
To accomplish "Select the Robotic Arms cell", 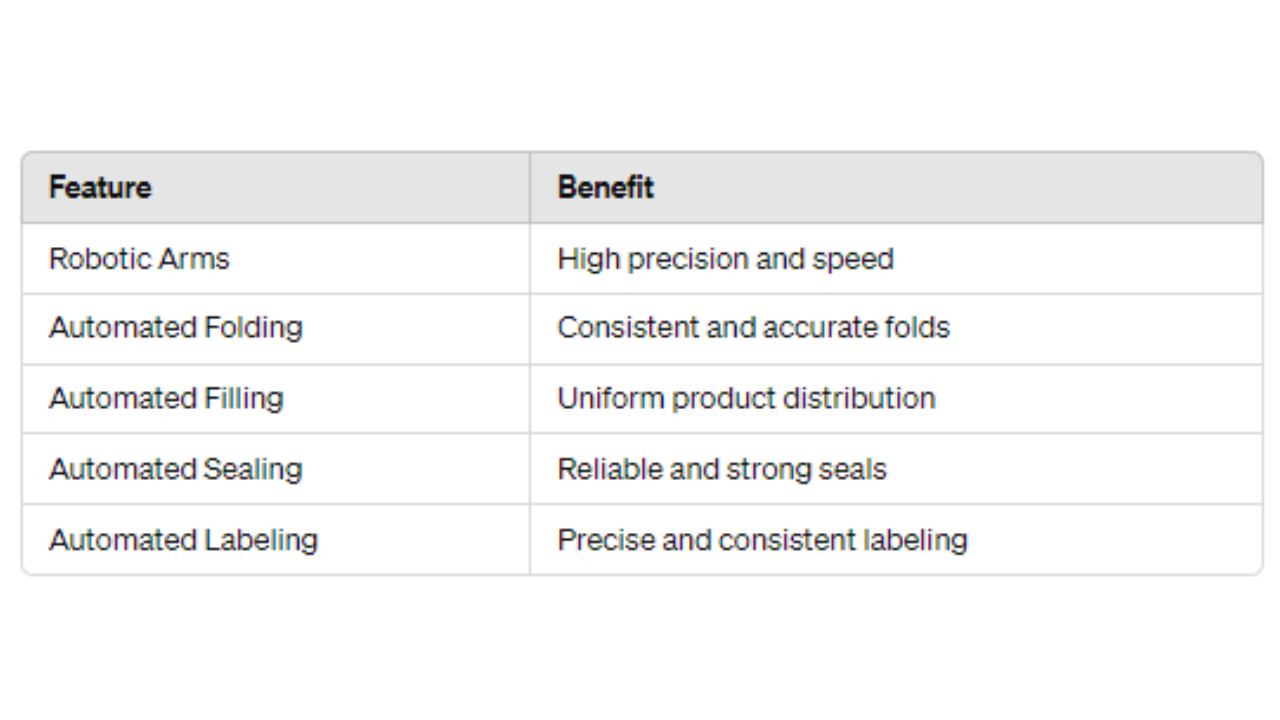I will coord(276,259).
